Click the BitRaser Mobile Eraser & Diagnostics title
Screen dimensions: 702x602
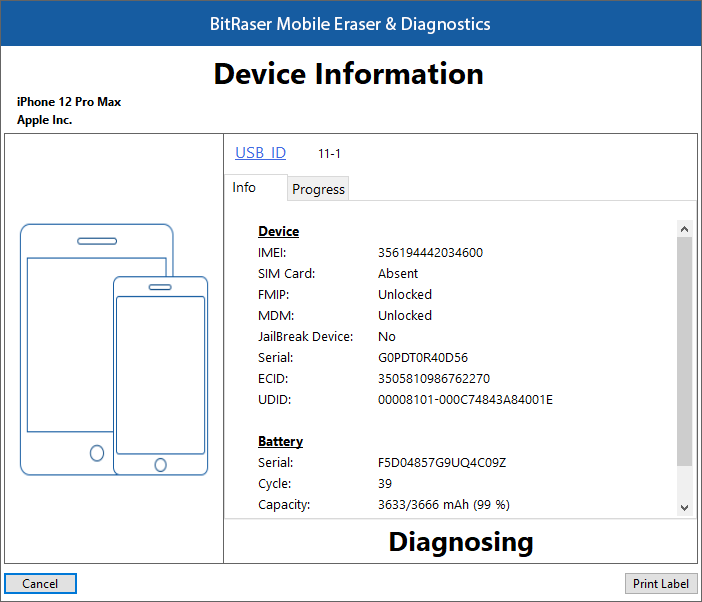point(350,24)
